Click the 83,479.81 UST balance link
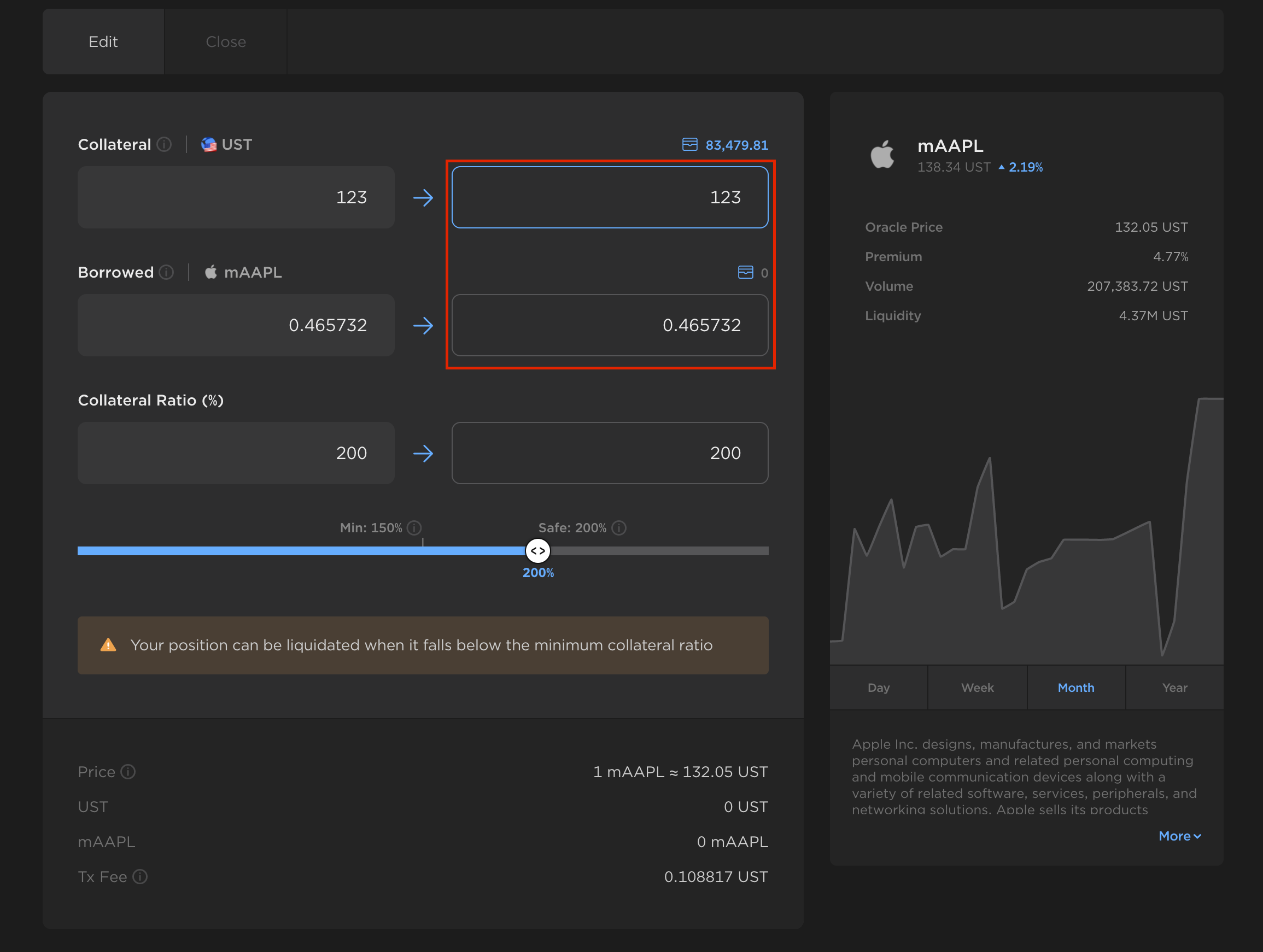Screen dimensions: 1263x952 [x=736, y=145]
